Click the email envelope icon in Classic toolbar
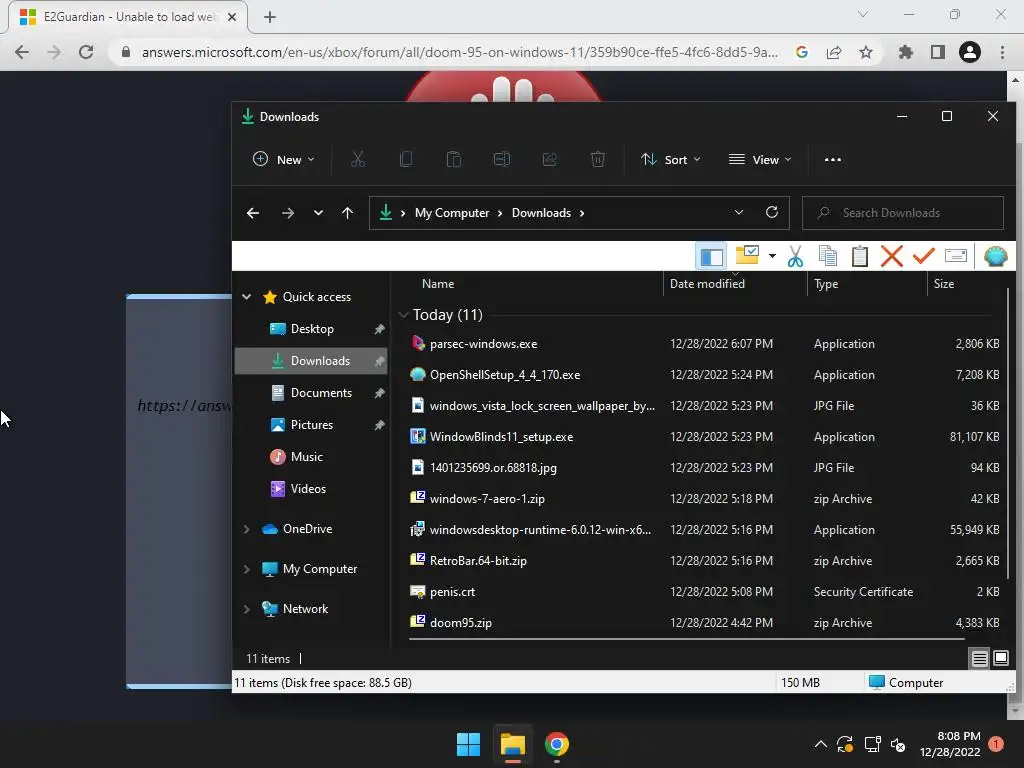The height and width of the screenshot is (768, 1024). [x=955, y=255]
